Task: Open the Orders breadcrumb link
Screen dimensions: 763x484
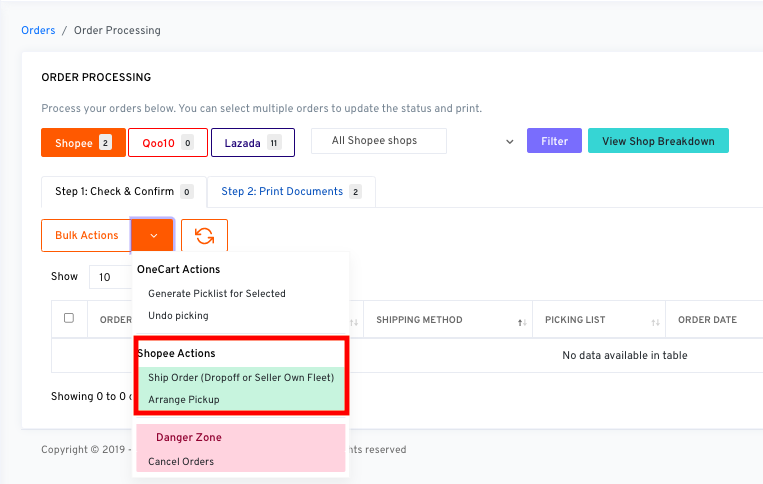Action: click(x=38, y=30)
